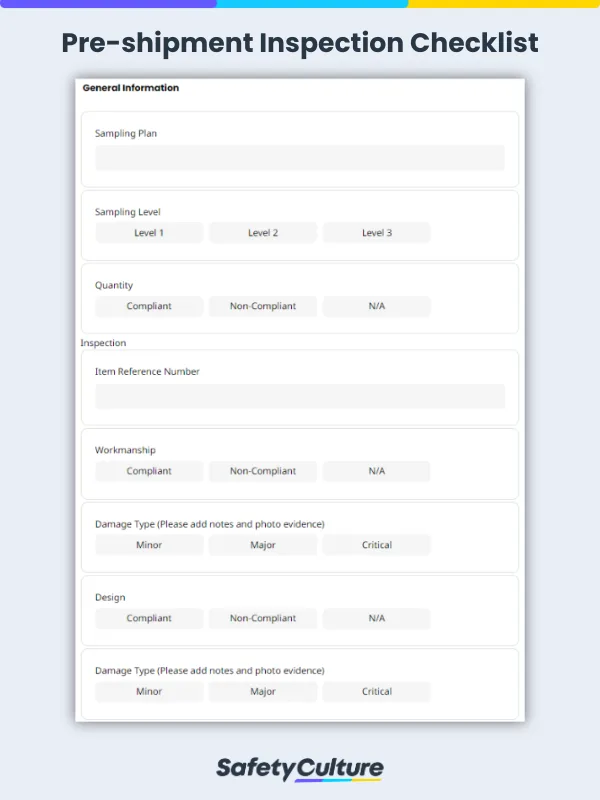Image resolution: width=600 pixels, height=800 pixels.
Task: Select Minor for the second Damage Type
Action: [148, 691]
